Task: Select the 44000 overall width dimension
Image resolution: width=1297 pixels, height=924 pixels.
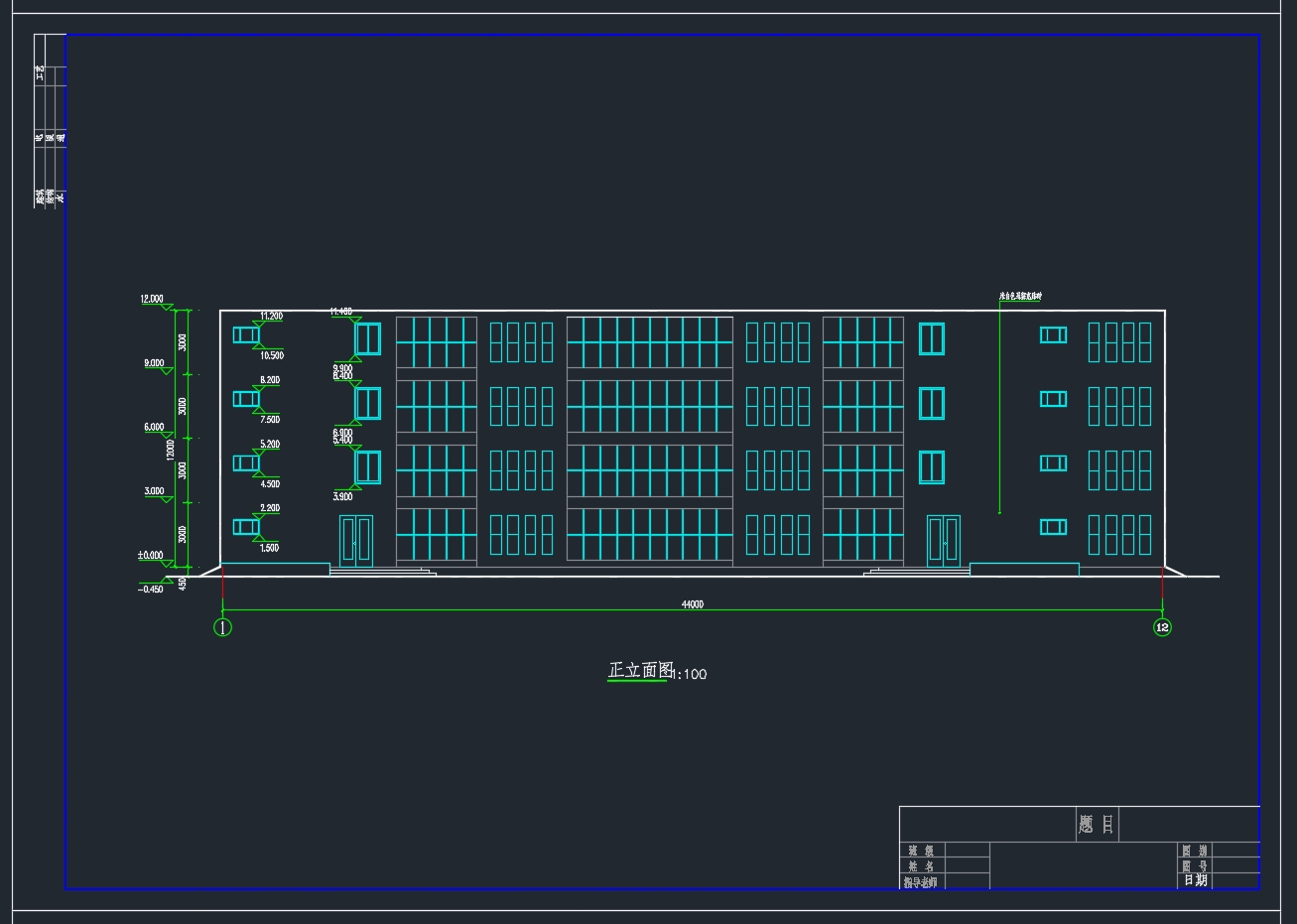Action: [x=692, y=604]
